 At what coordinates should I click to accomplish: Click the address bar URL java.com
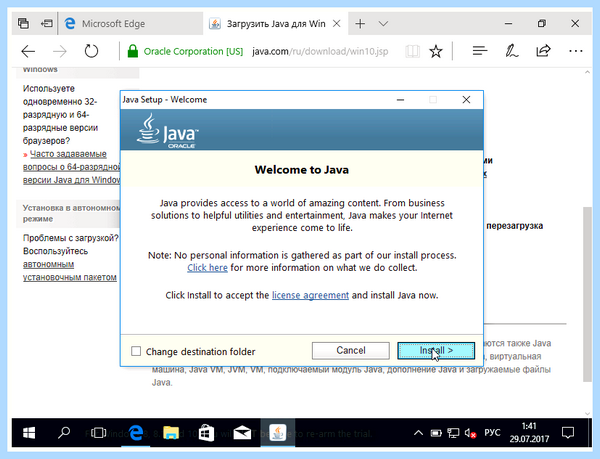320,51
